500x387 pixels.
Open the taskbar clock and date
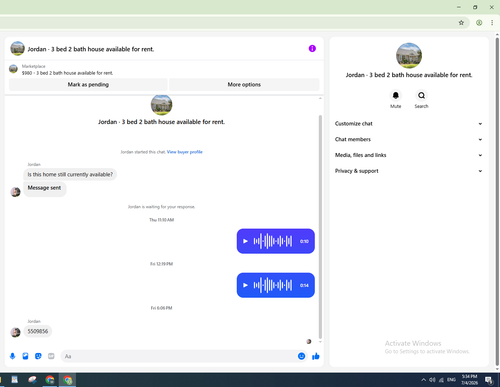click(469, 380)
